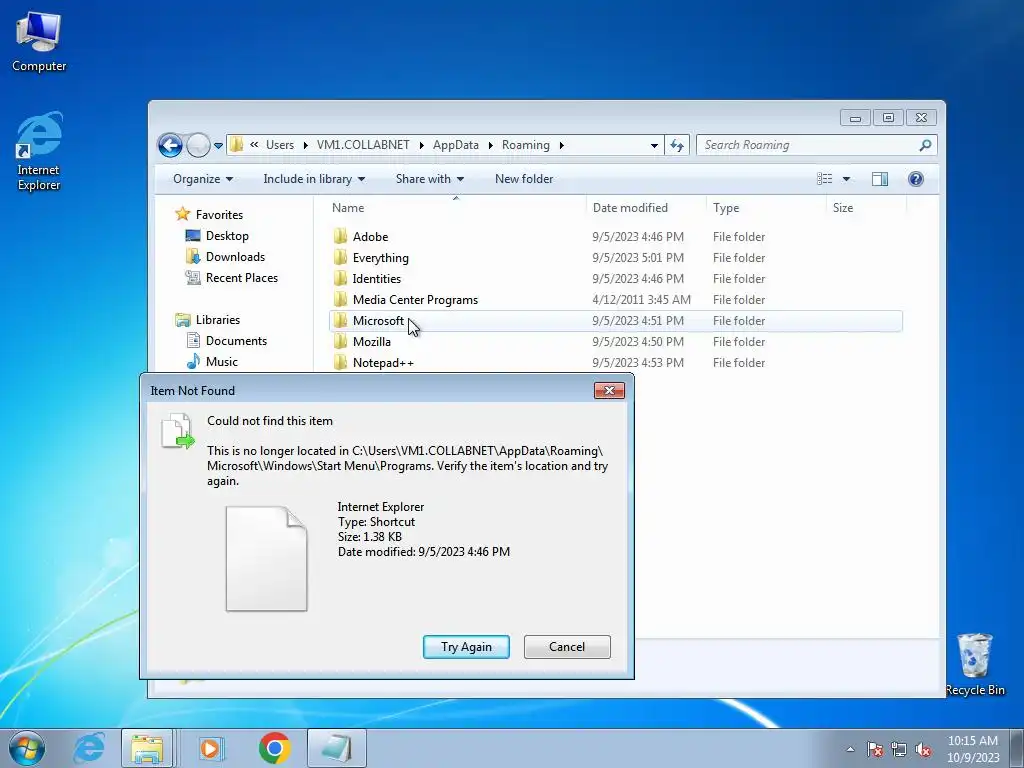1024x768 pixels.
Task: Expand the arrow after Roaming breadcrumb
Action: (561, 145)
